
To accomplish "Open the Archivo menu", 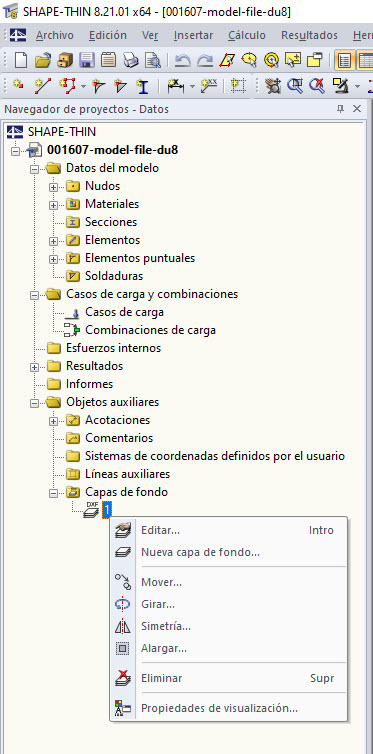I will click(55, 35).
